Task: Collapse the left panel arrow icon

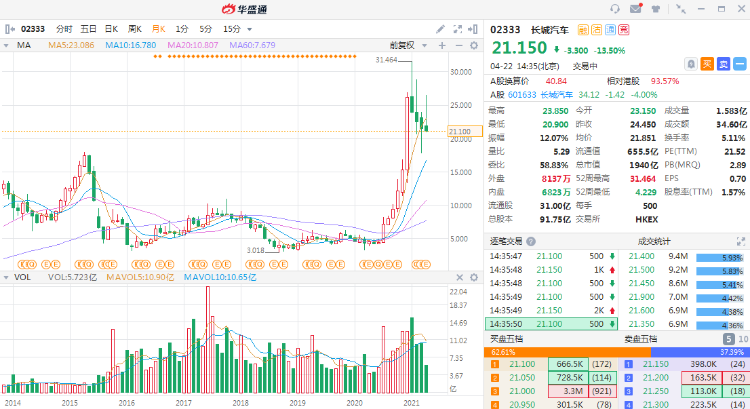Action: pos(10,29)
